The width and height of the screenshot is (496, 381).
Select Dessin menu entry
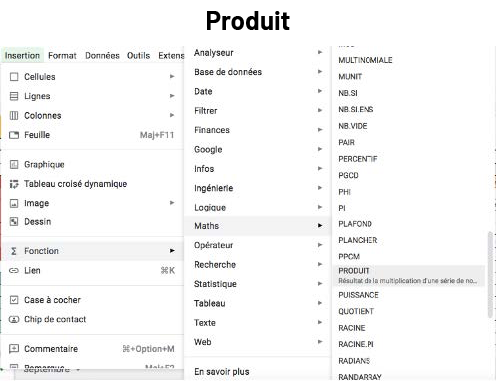tap(93, 222)
